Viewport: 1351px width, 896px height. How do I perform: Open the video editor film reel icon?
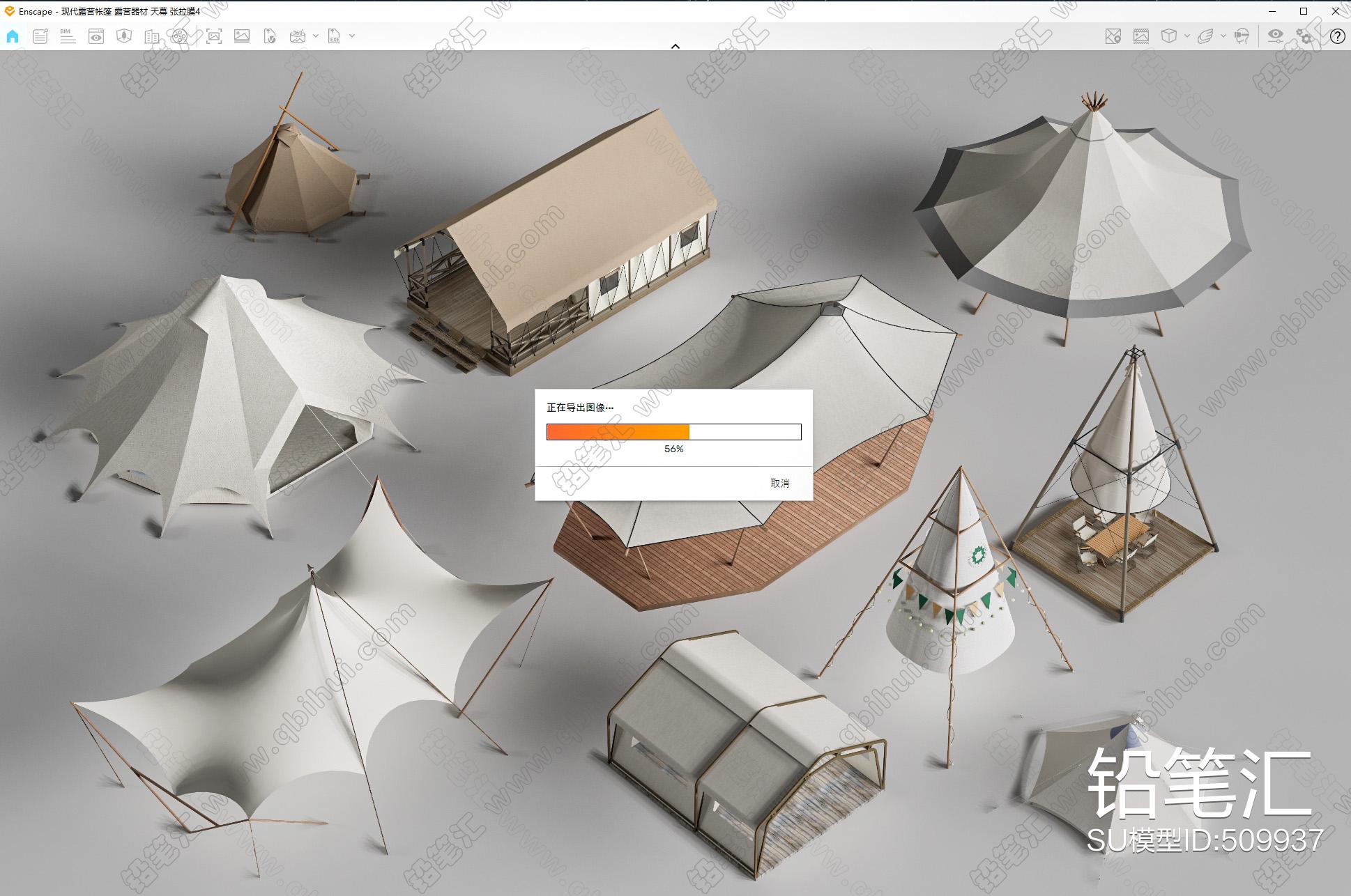click(x=180, y=36)
